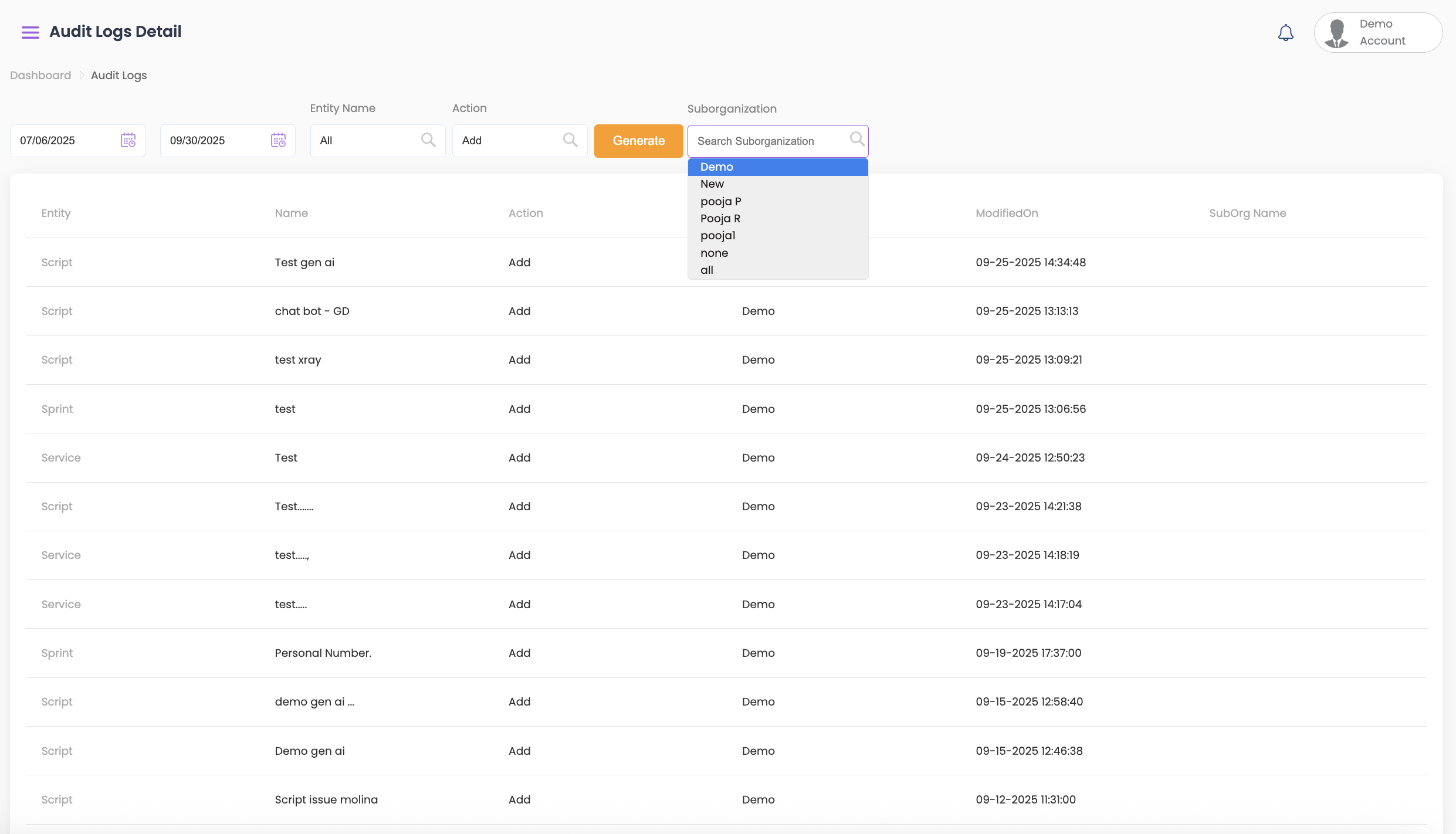Open the end date calendar picker
1456x834 pixels.
[278, 140]
